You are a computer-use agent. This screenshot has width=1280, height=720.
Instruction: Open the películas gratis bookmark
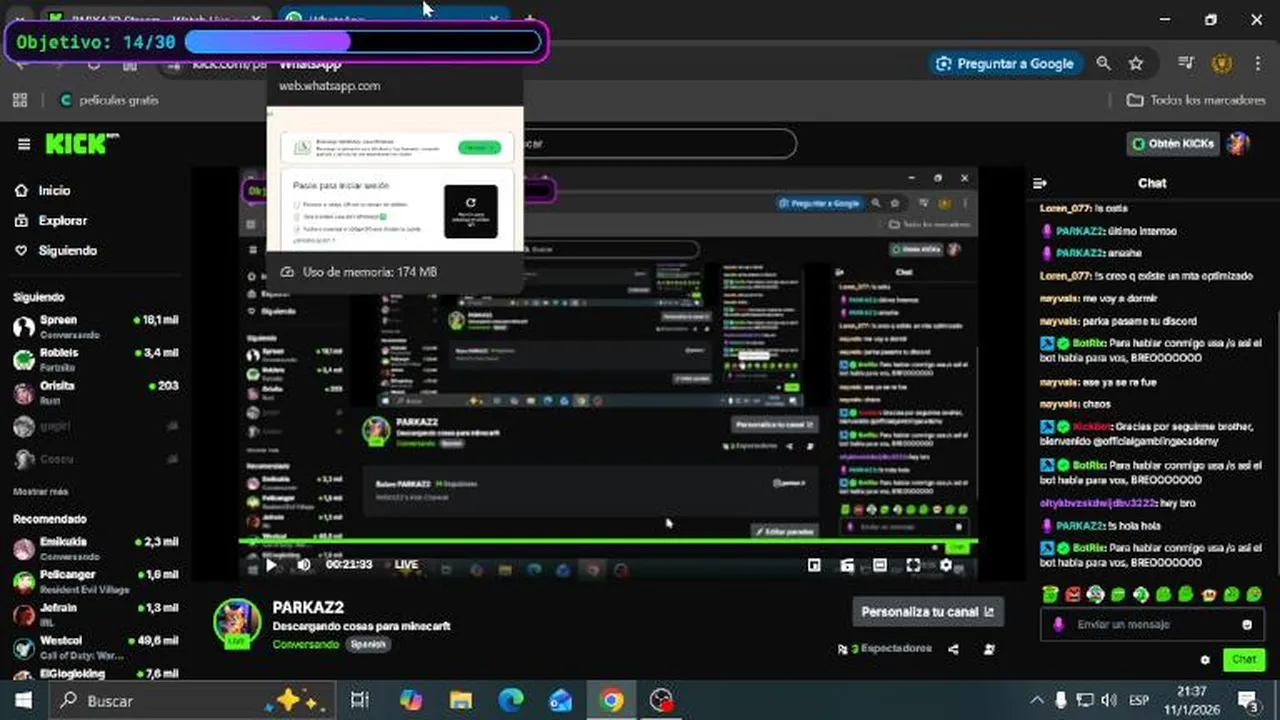[109, 100]
